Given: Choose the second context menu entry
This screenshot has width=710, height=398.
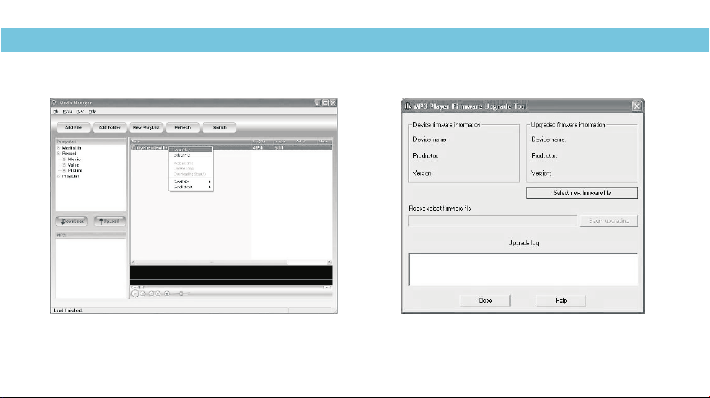Looking at the screenshot, I should [191, 155].
